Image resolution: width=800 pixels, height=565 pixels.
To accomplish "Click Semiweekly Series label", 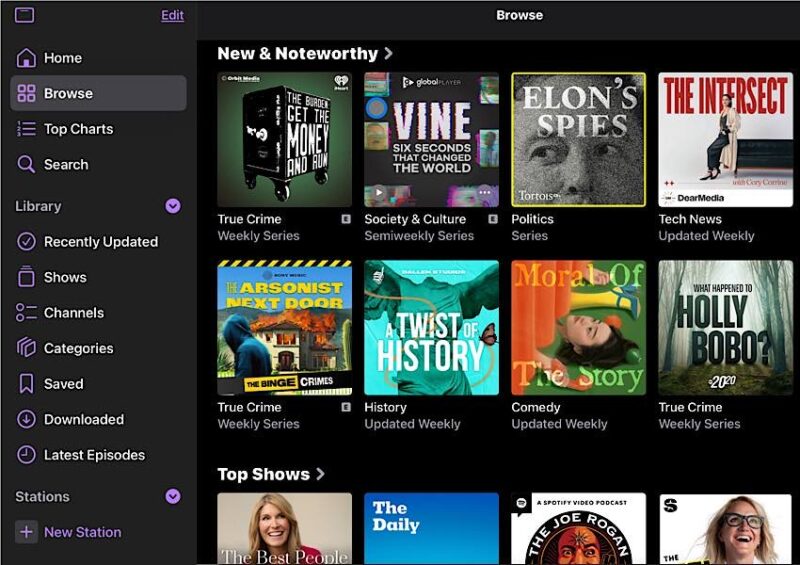I will [419, 236].
